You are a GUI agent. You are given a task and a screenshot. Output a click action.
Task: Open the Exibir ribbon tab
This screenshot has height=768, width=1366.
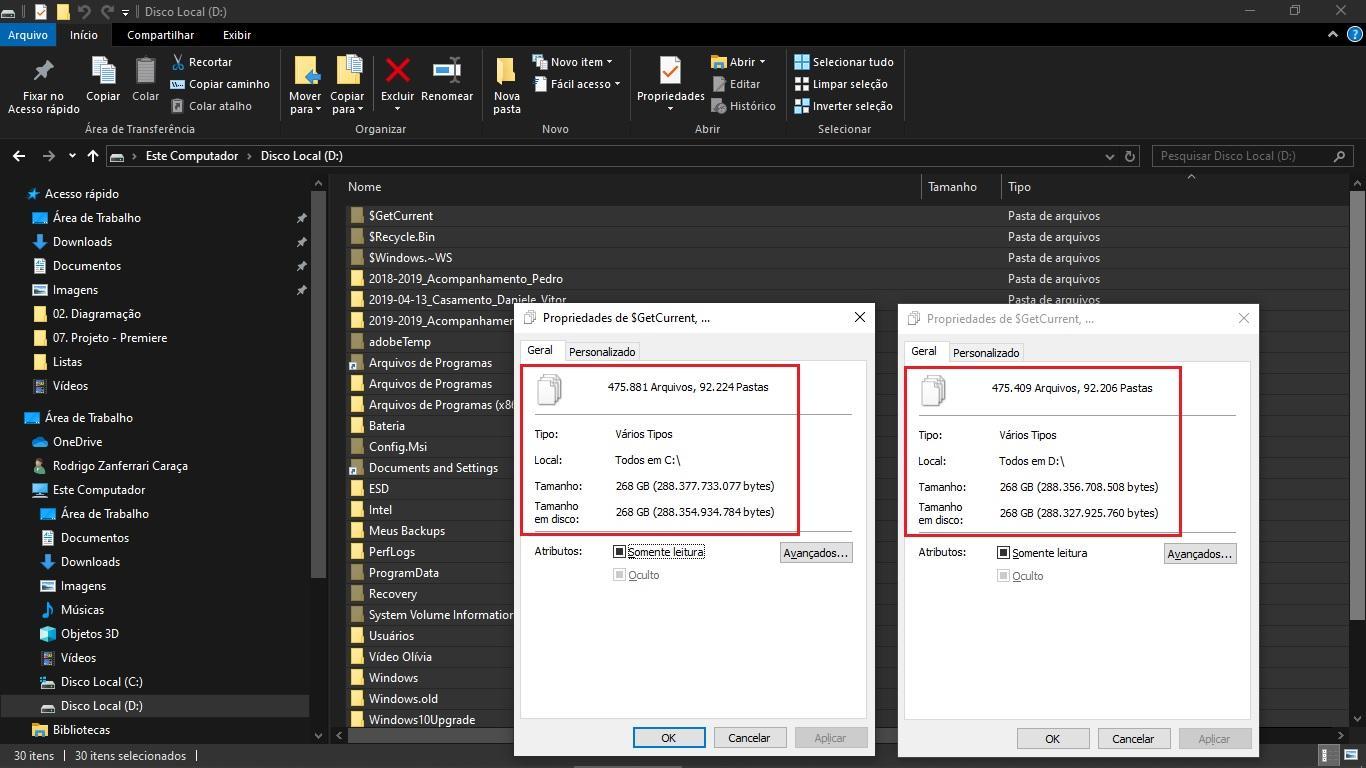click(237, 35)
